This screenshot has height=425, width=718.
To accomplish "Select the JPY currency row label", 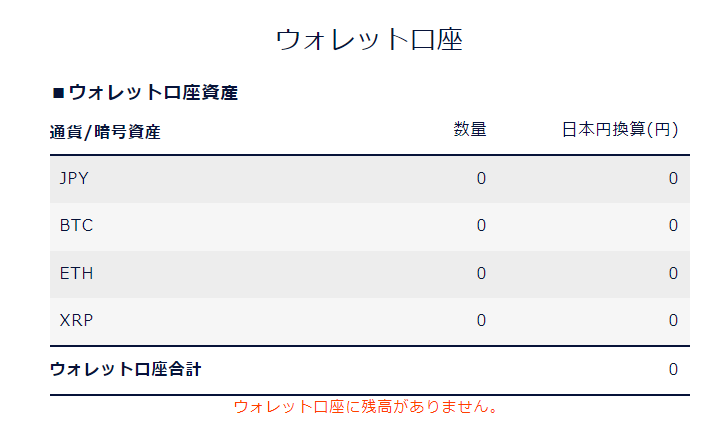I will [x=75, y=179].
